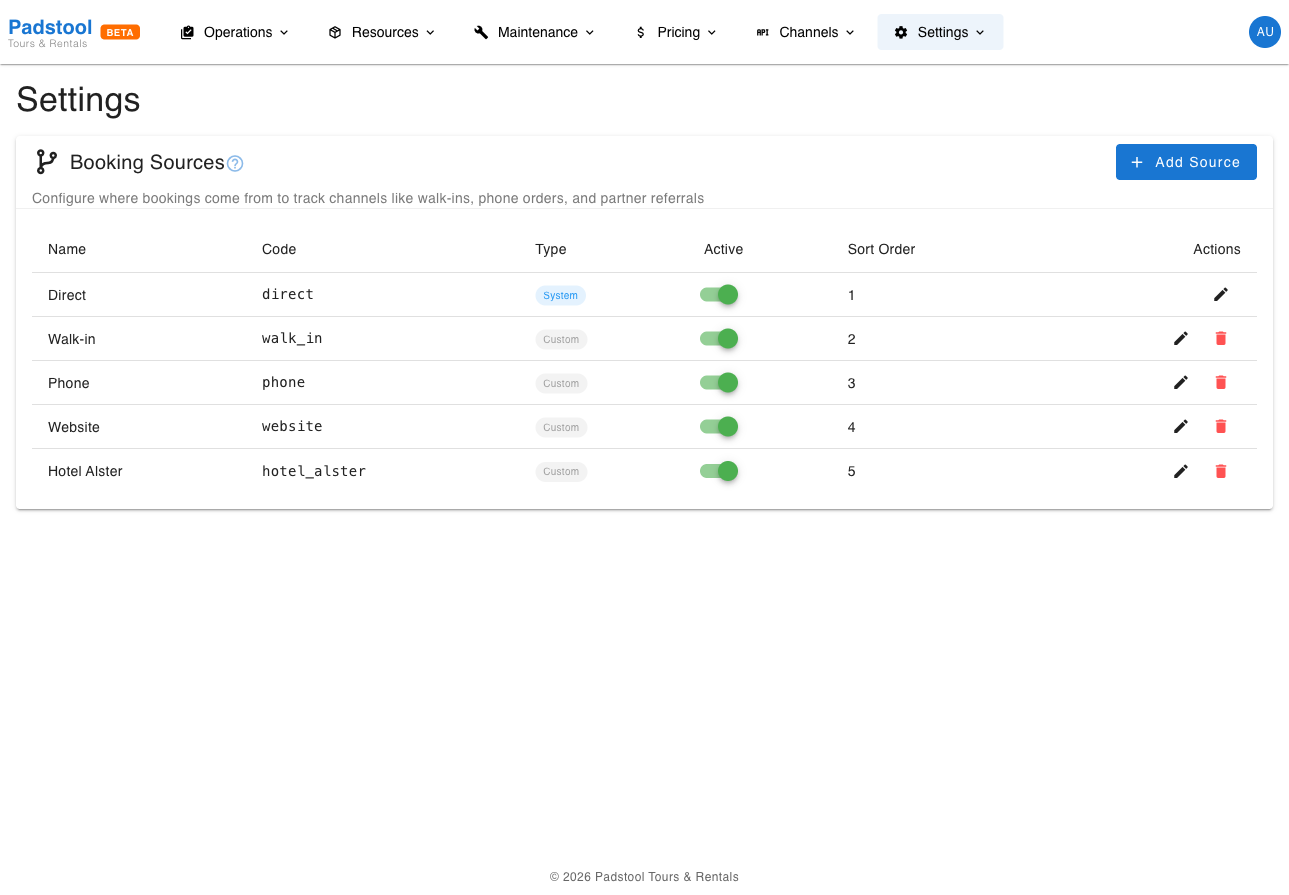Click the Booking Sources section title

pyautogui.click(x=147, y=162)
